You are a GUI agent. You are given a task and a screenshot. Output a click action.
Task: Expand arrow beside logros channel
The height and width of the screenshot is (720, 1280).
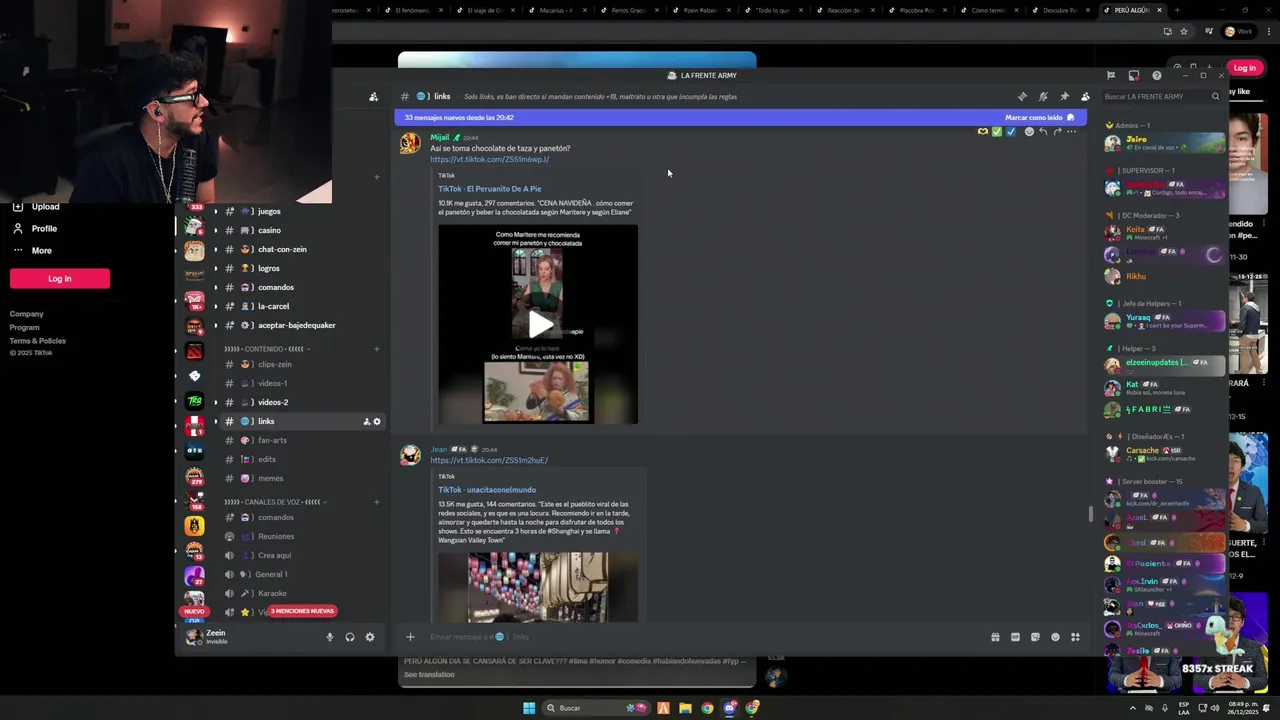215,268
